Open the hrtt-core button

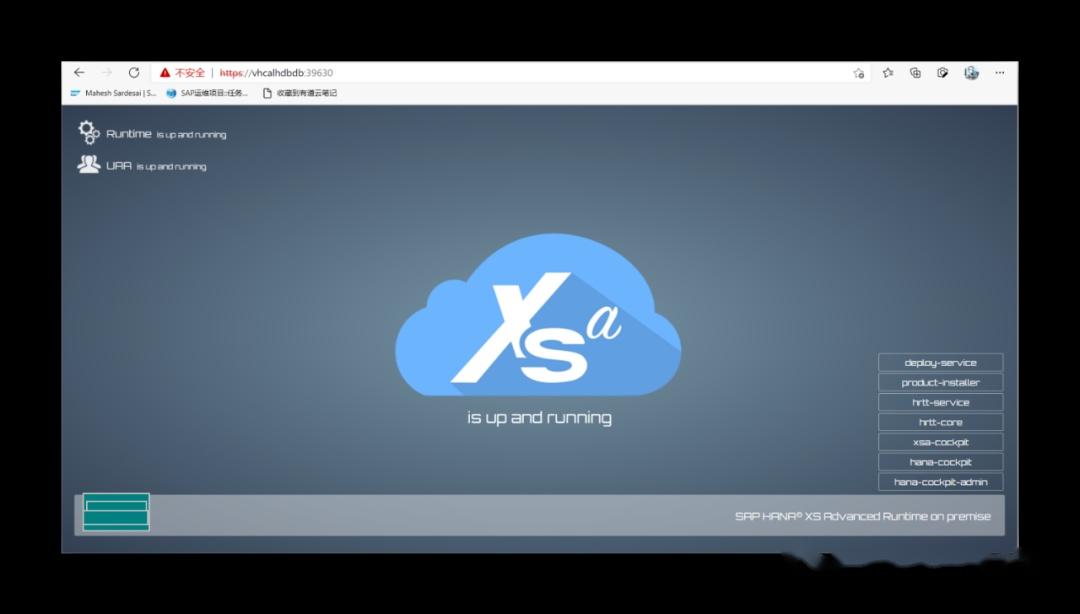(x=940, y=422)
